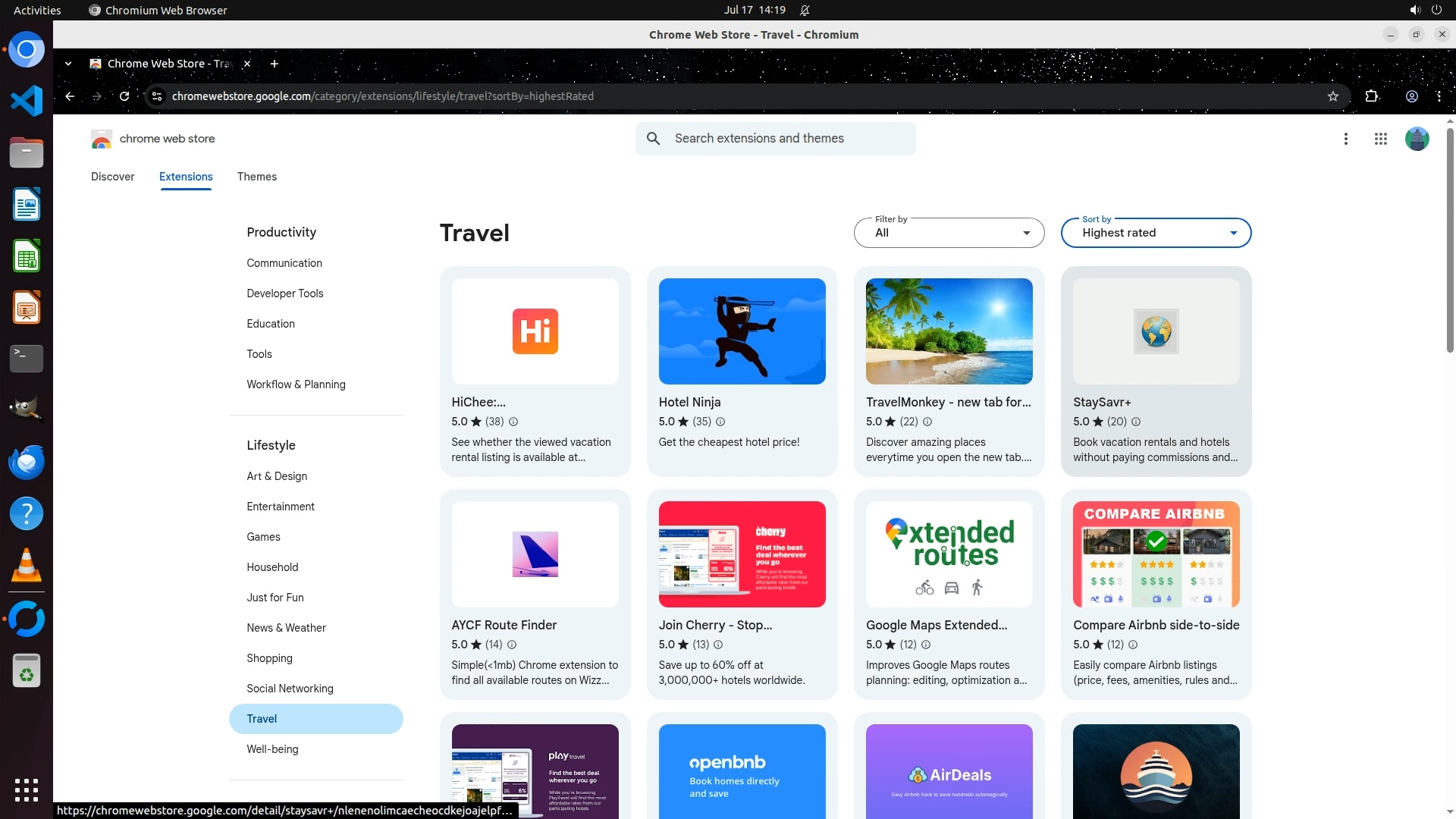Open the Well-being category link
This screenshot has width=1456, height=819.
[x=272, y=749]
